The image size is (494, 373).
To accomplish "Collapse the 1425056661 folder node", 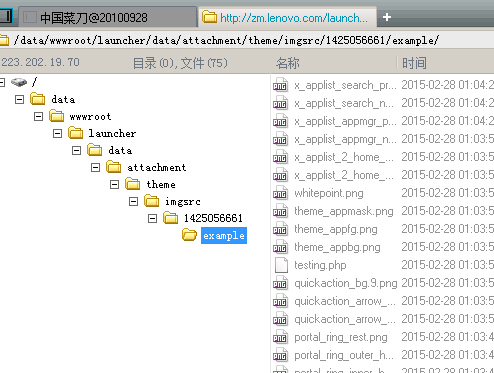I will pyautogui.click(x=153, y=218).
